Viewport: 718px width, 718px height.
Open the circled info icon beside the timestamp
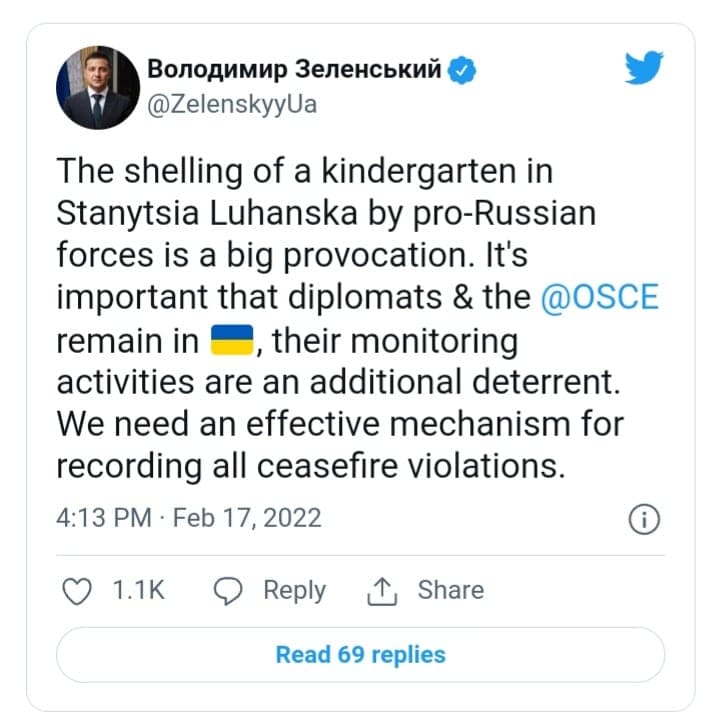point(644,519)
